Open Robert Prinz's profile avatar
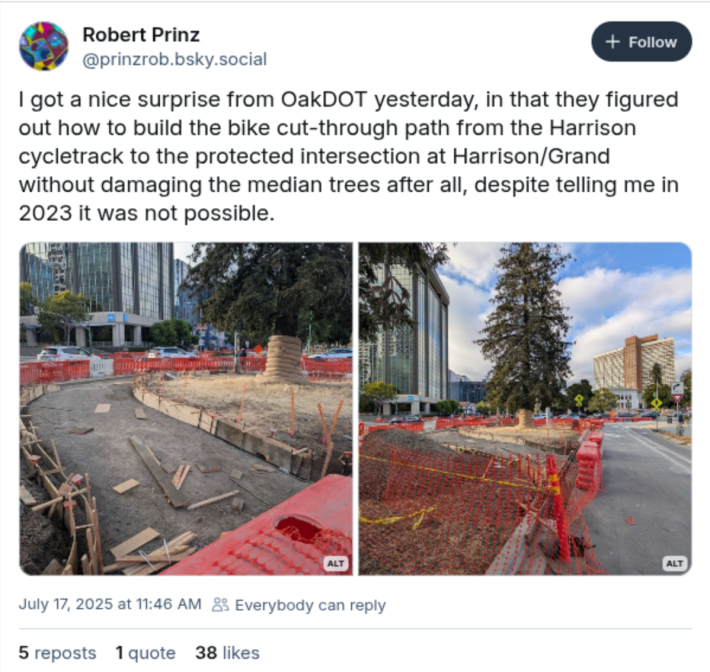The height and width of the screenshot is (672, 710). pos(43,46)
